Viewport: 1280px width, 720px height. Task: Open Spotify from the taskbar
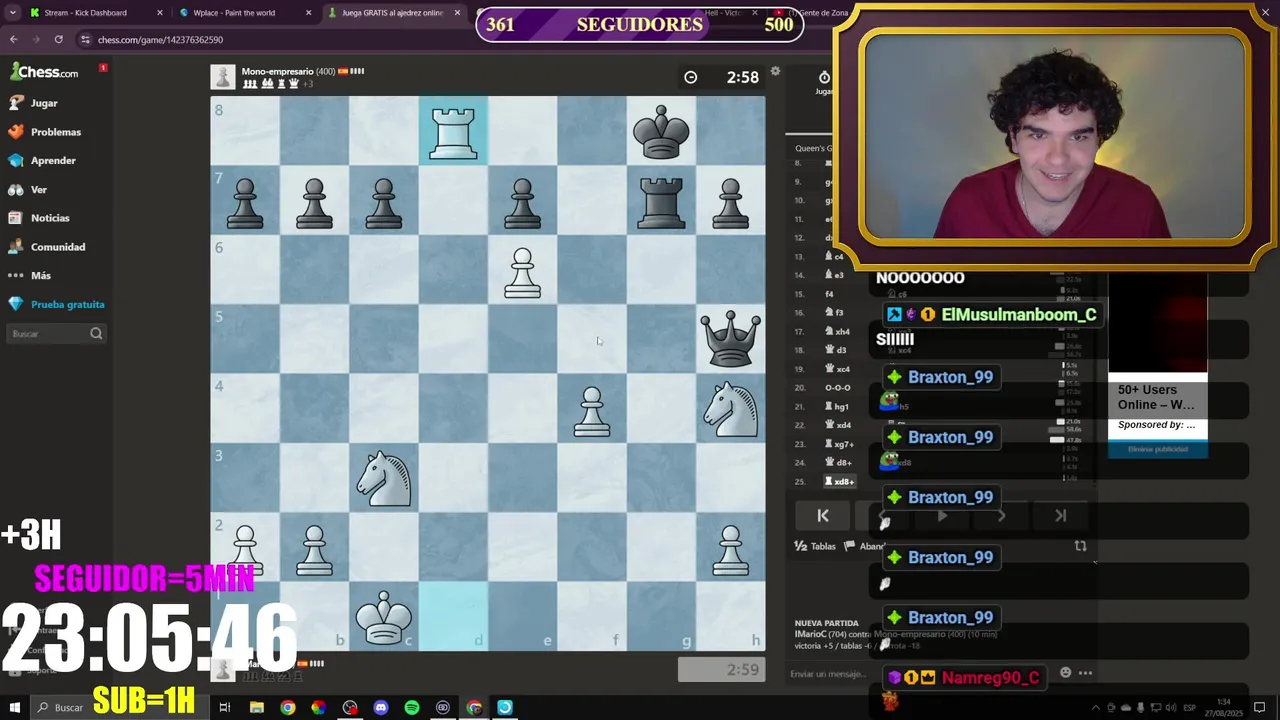pyautogui.click(x=411, y=707)
